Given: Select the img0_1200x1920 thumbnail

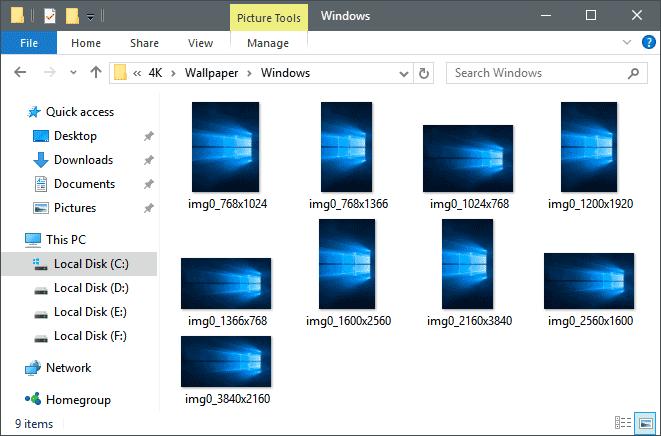Looking at the screenshot, I should tap(589, 147).
